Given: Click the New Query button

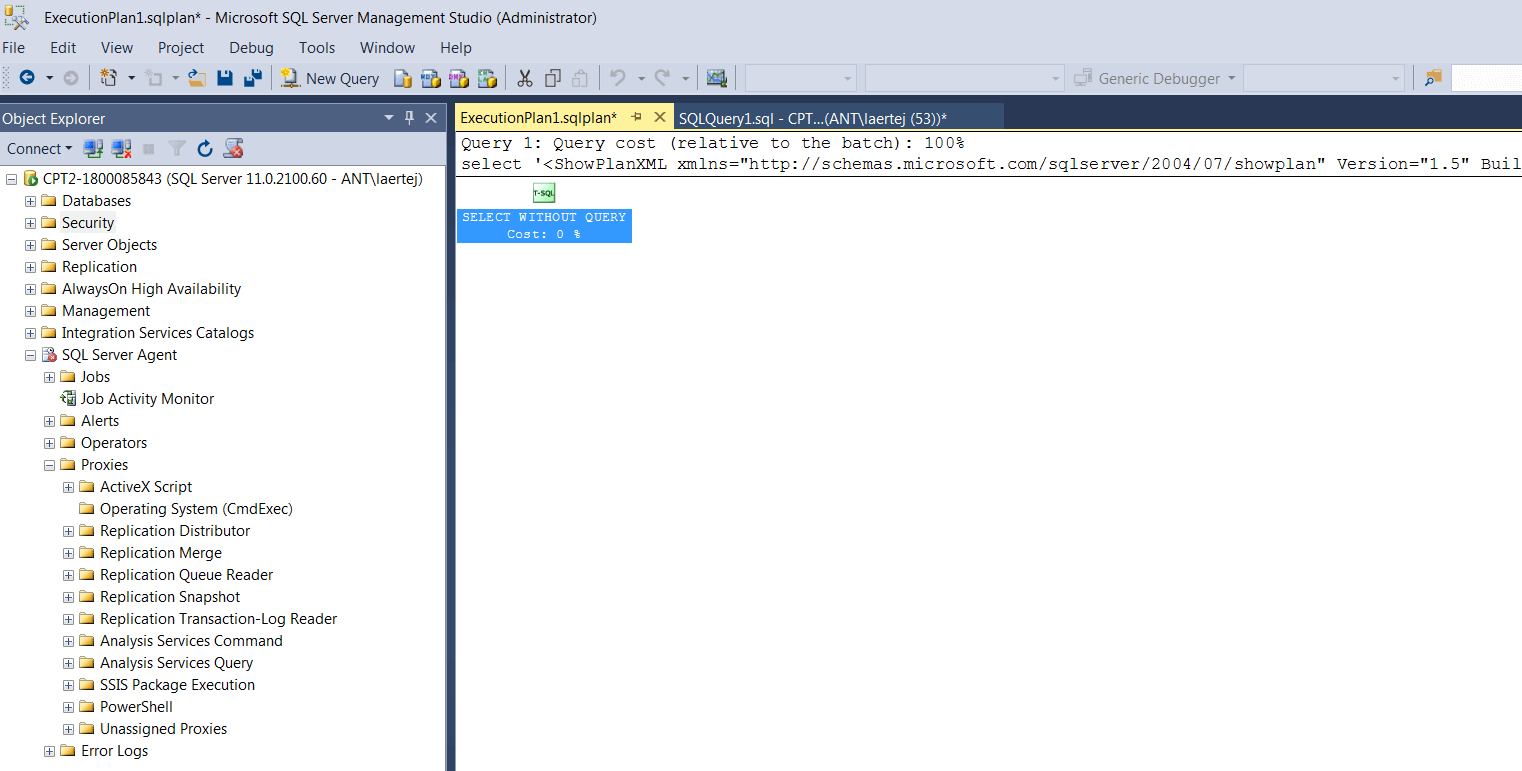Looking at the screenshot, I should (x=330, y=78).
